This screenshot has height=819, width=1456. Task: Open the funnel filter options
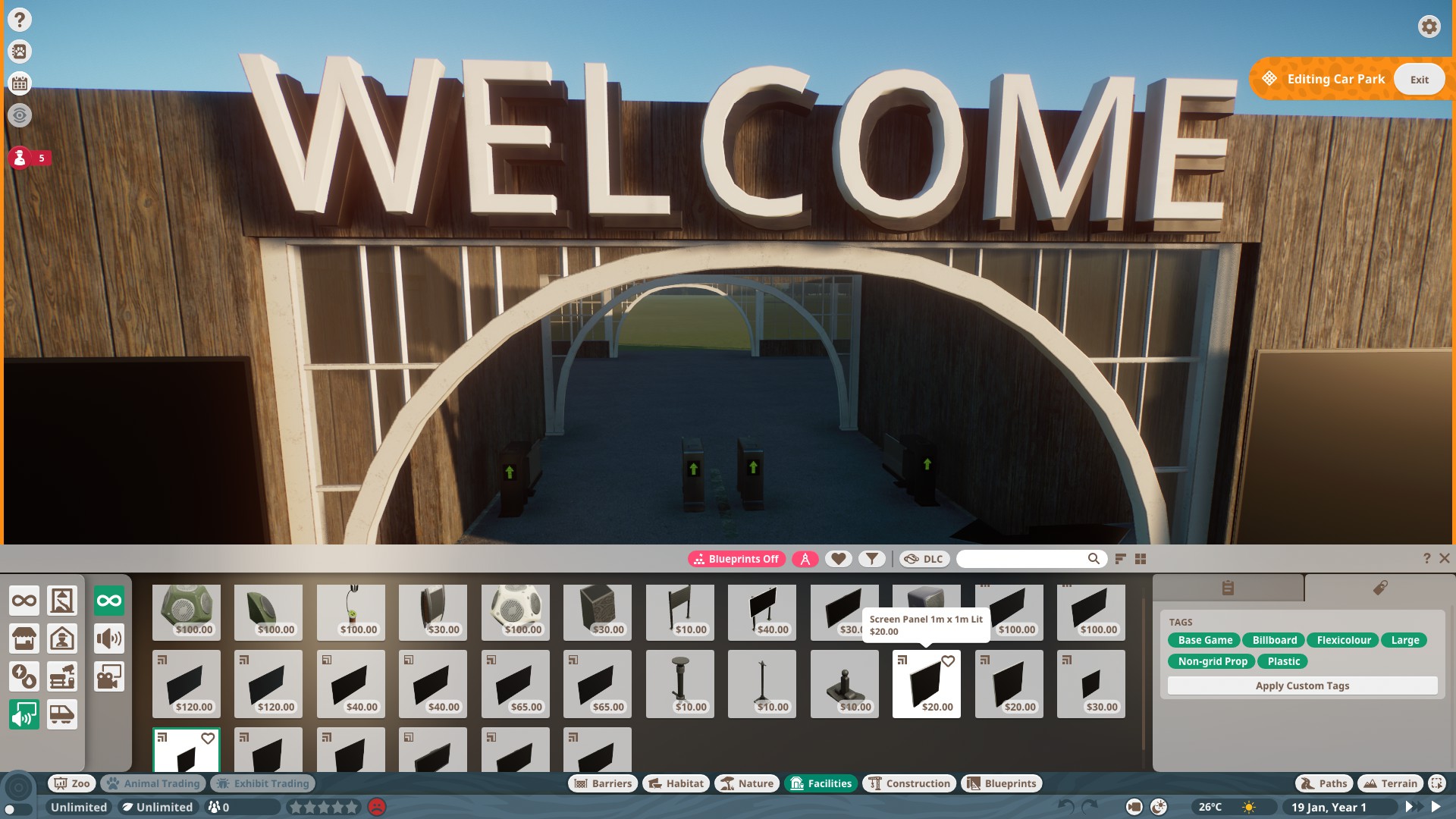pyautogui.click(x=872, y=559)
